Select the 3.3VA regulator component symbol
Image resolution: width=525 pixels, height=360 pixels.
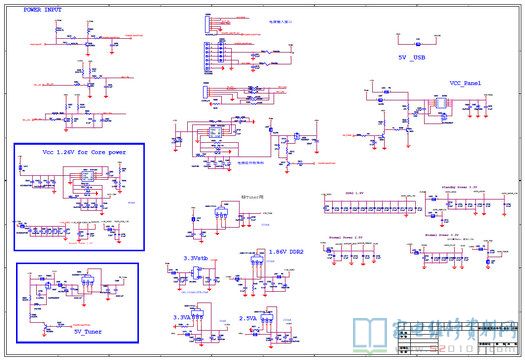coord(199,315)
